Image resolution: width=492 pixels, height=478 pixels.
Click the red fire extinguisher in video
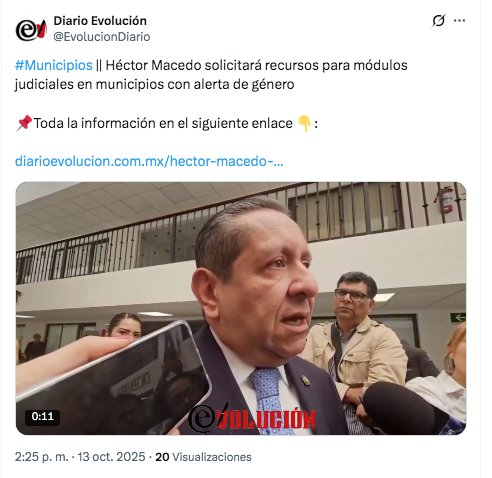pos(446,199)
